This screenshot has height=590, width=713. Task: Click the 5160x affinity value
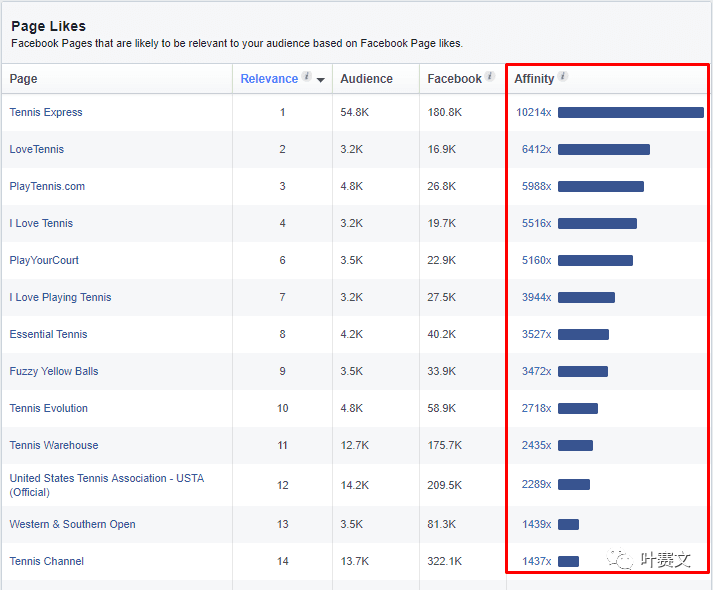537,260
